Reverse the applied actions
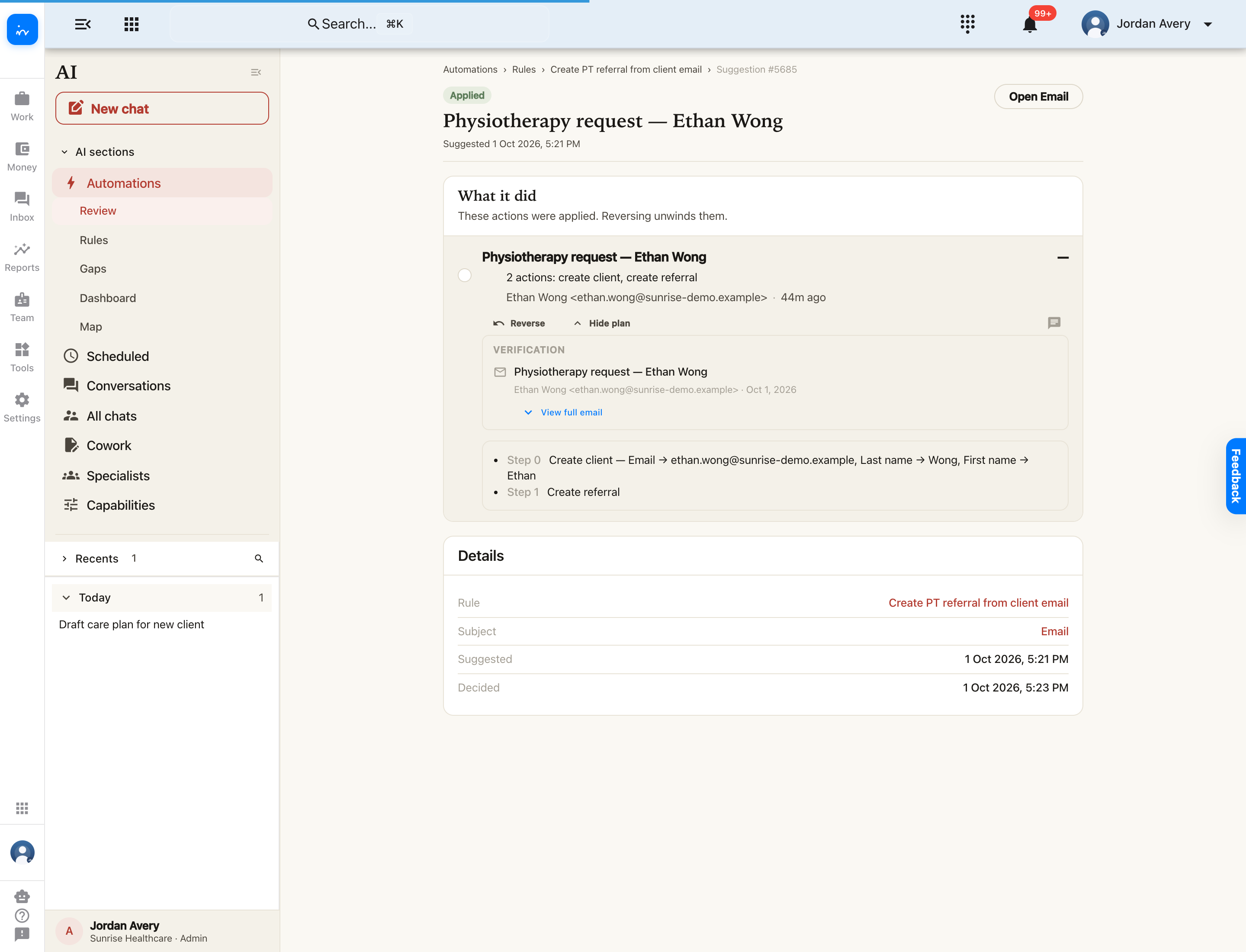This screenshot has width=1246, height=952. coord(519,323)
